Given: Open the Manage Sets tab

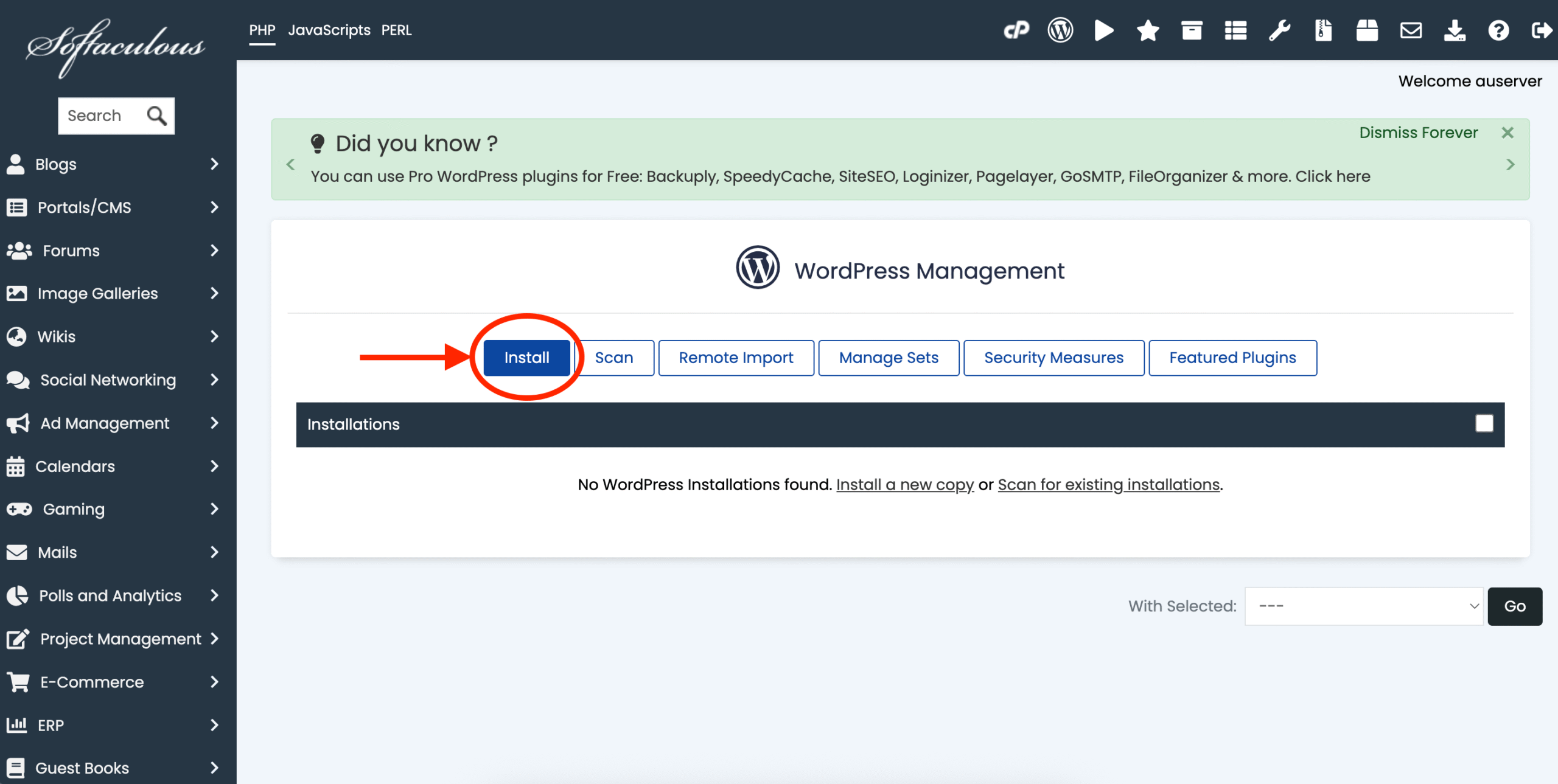Looking at the screenshot, I should [x=889, y=358].
